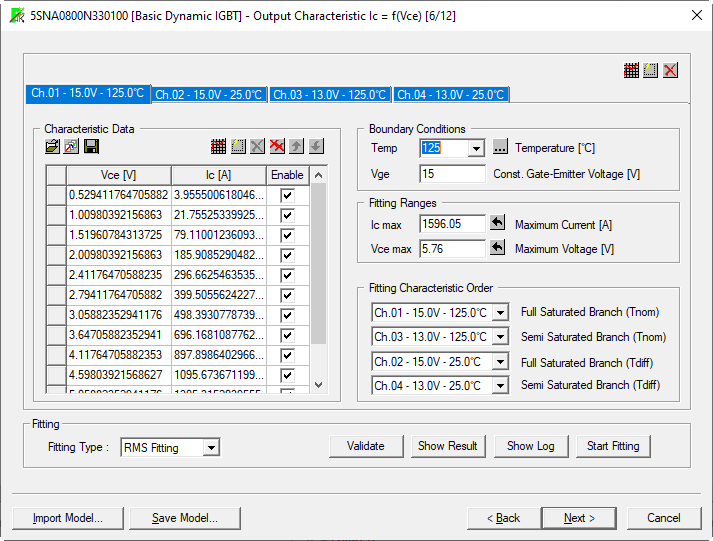Select the Ch.04 - 13.0V - 25.0°C tab
The image size is (713, 541).
point(451,95)
